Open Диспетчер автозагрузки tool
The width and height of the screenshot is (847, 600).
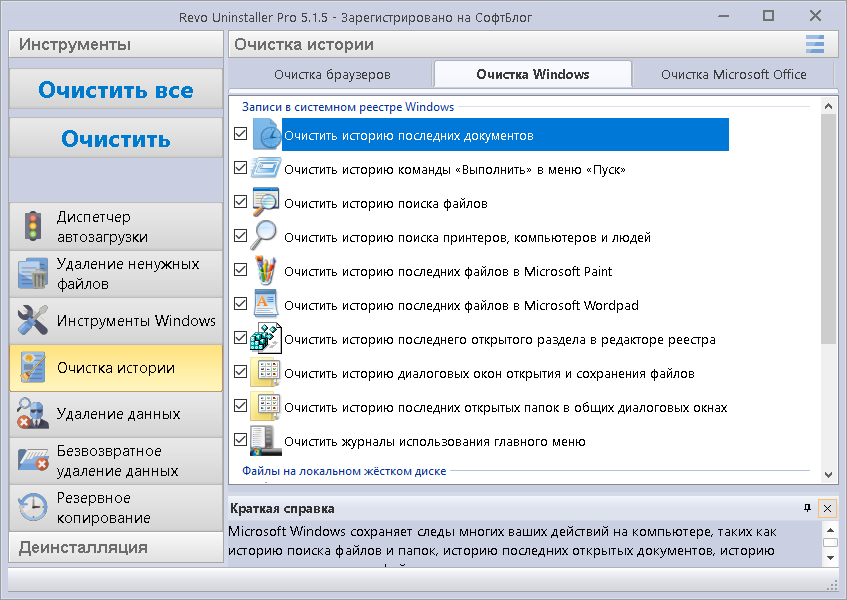116,227
